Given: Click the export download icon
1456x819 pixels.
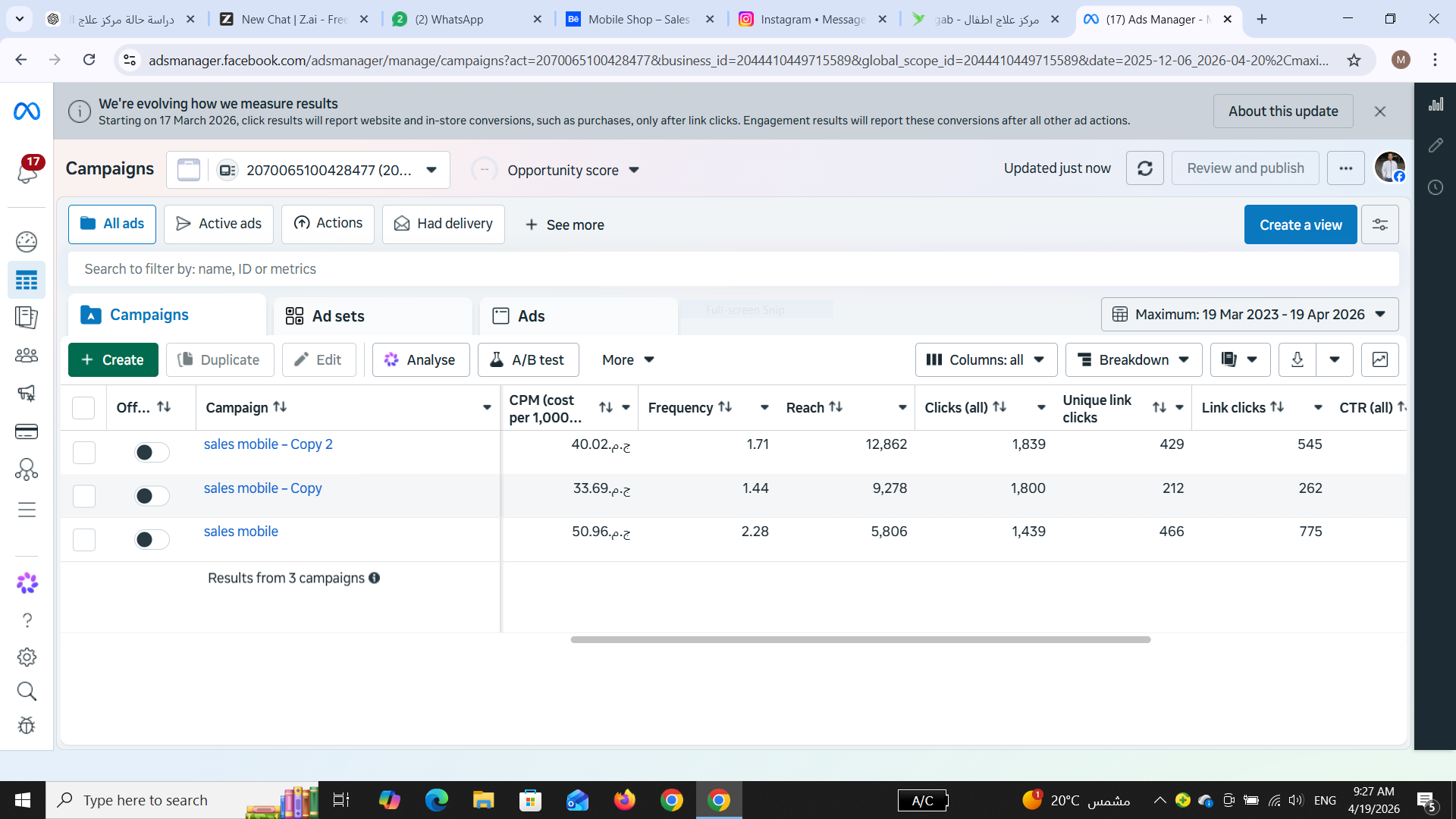Looking at the screenshot, I should point(1297,359).
